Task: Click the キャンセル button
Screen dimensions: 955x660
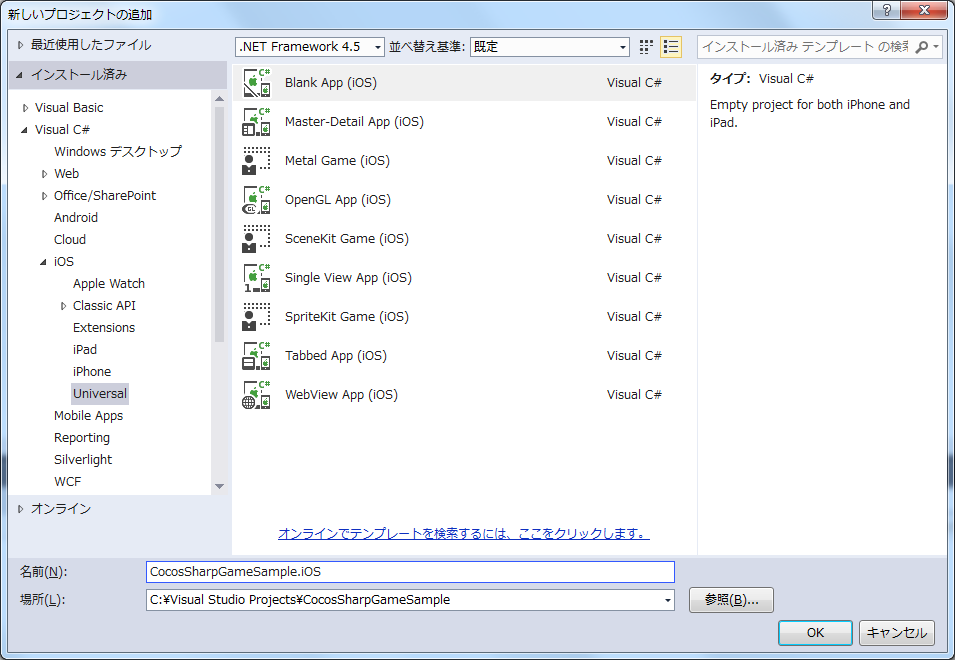Action: coord(897,633)
